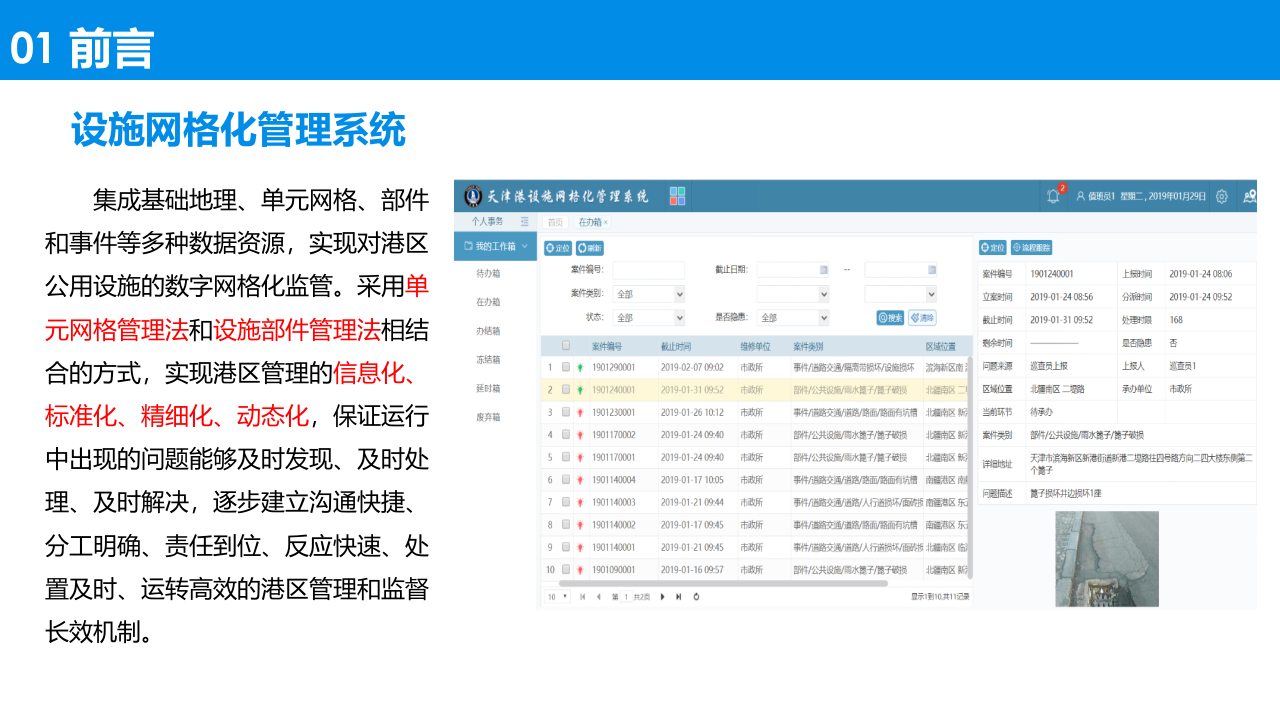Open the notification bell with 2 alerts
The height and width of the screenshot is (720, 1280).
pos(1053,196)
